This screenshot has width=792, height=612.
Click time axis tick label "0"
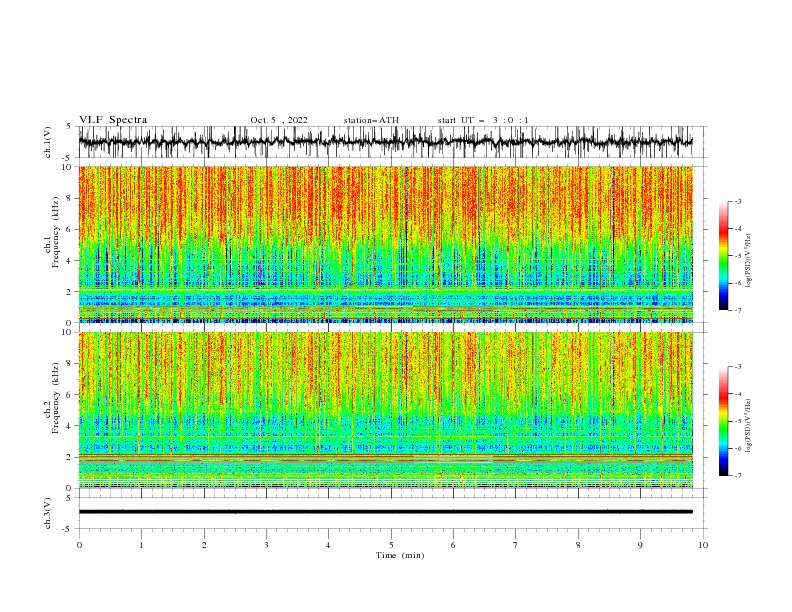[79, 545]
